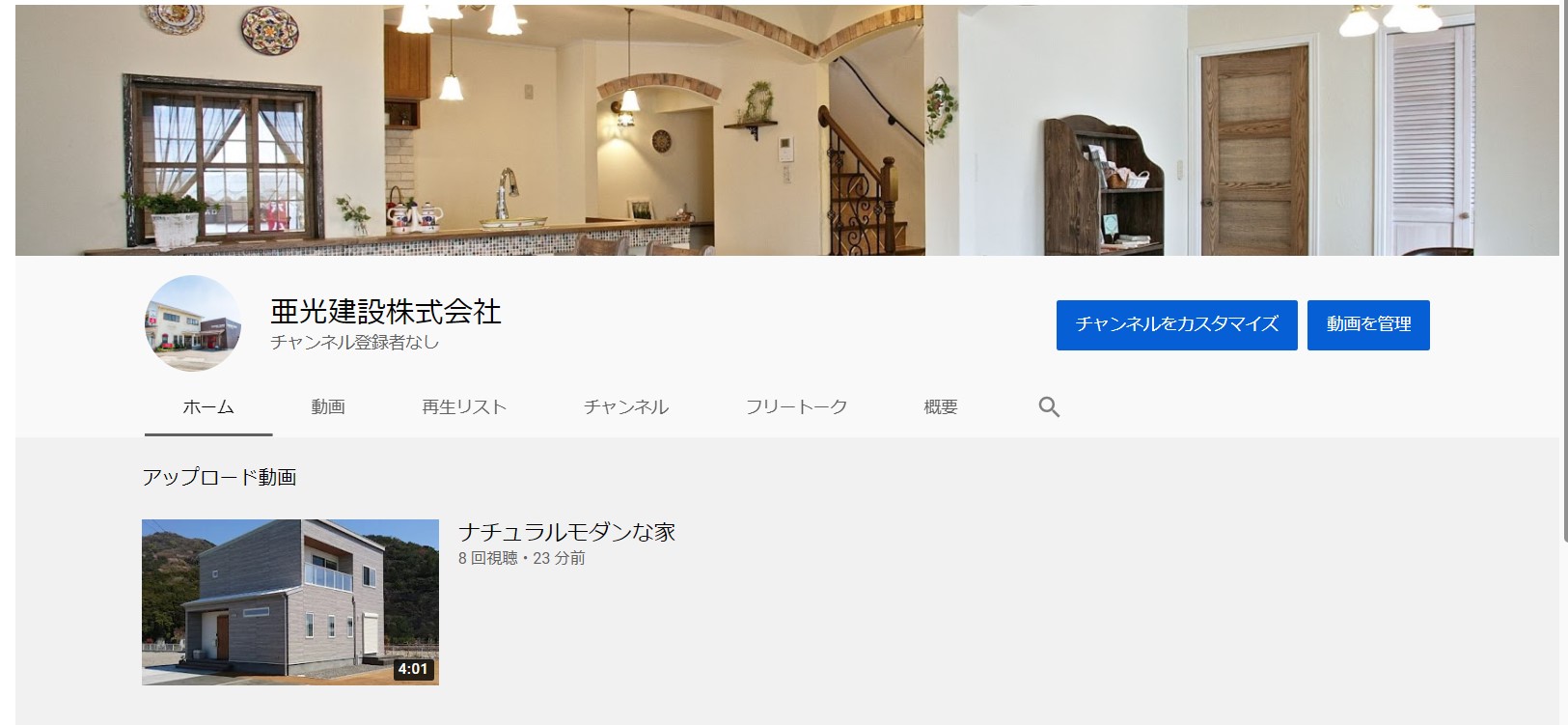Click the channel name 亜光建設株式会社
The height and width of the screenshot is (725, 1568).
(386, 311)
